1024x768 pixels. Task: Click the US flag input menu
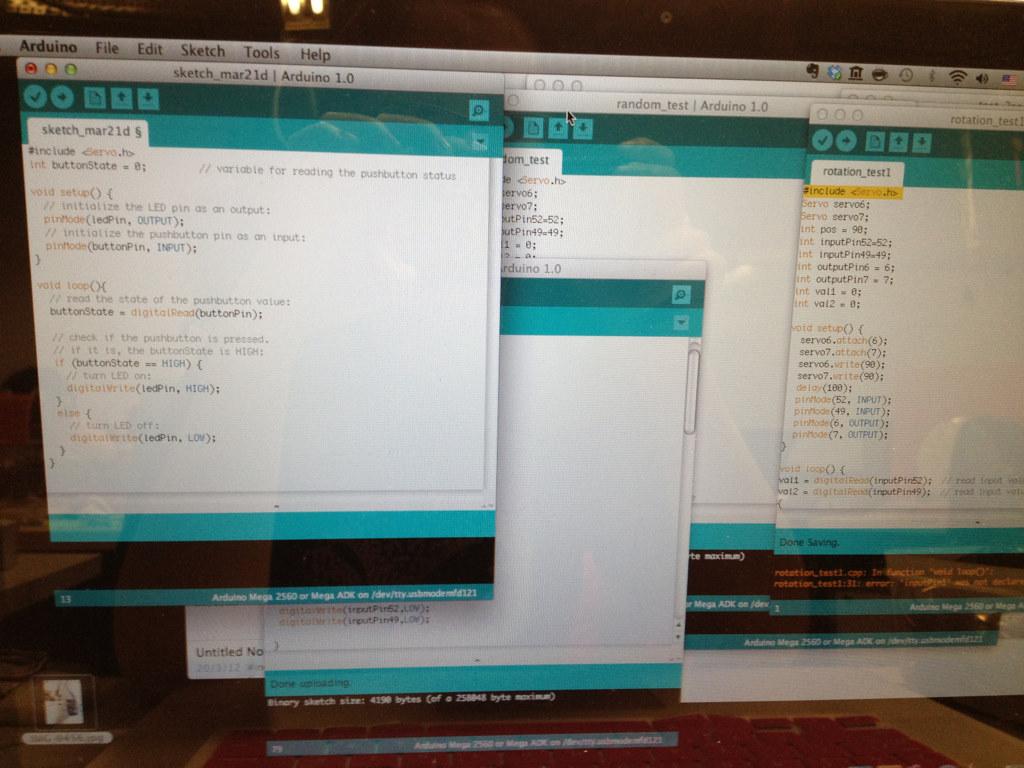tap(1010, 80)
